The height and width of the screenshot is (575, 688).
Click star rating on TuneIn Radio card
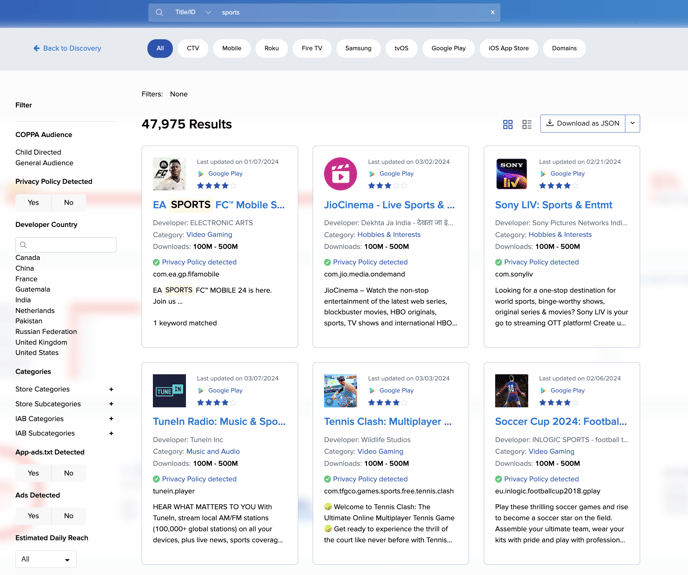[x=217, y=402]
